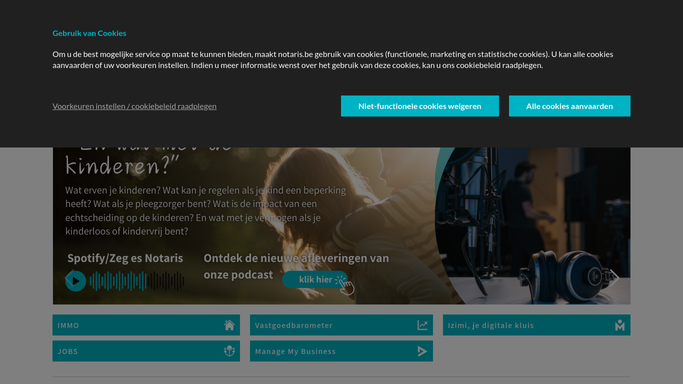The width and height of the screenshot is (683, 384).
Task: Click the 'kinderen?' banner headline
Action: (122, 165)
